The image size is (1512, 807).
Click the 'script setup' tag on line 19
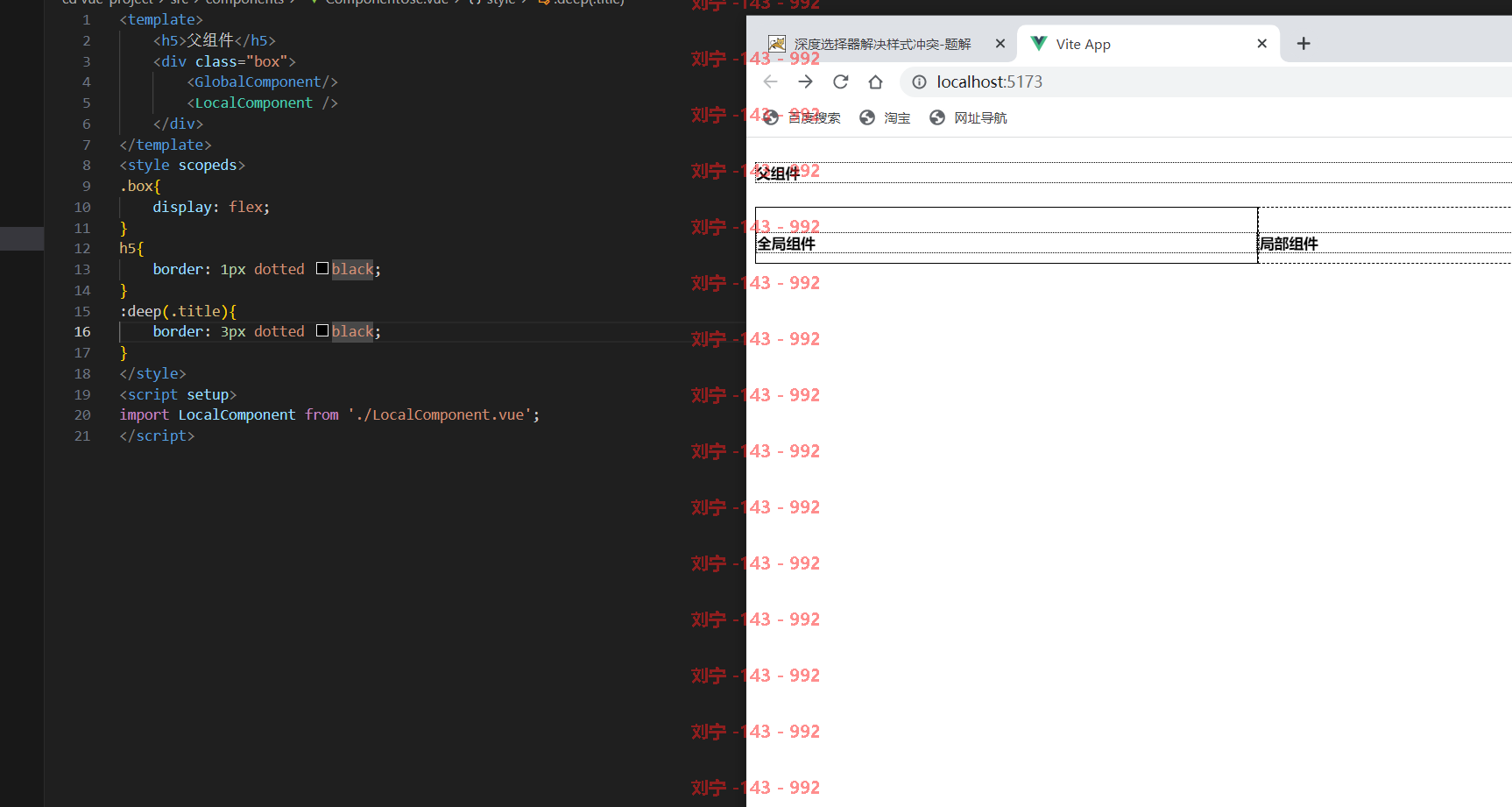click(178, 394)
